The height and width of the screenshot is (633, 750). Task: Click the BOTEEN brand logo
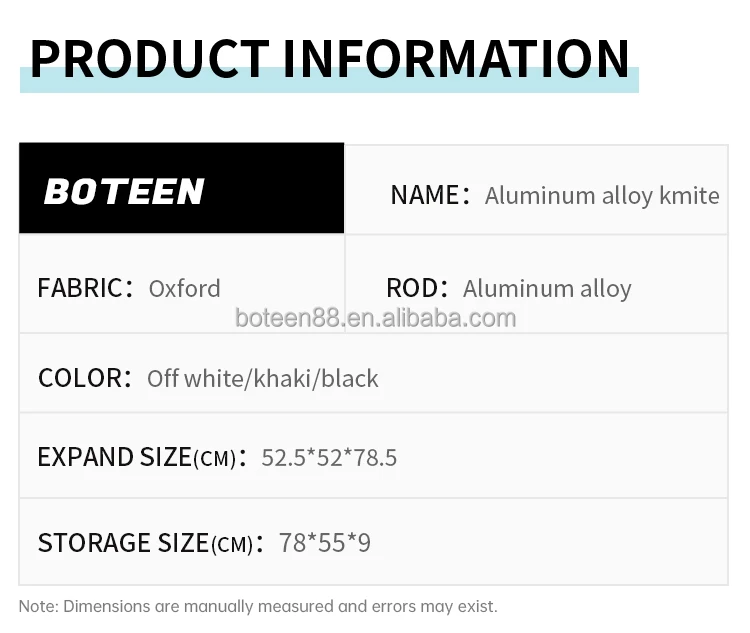124,191
